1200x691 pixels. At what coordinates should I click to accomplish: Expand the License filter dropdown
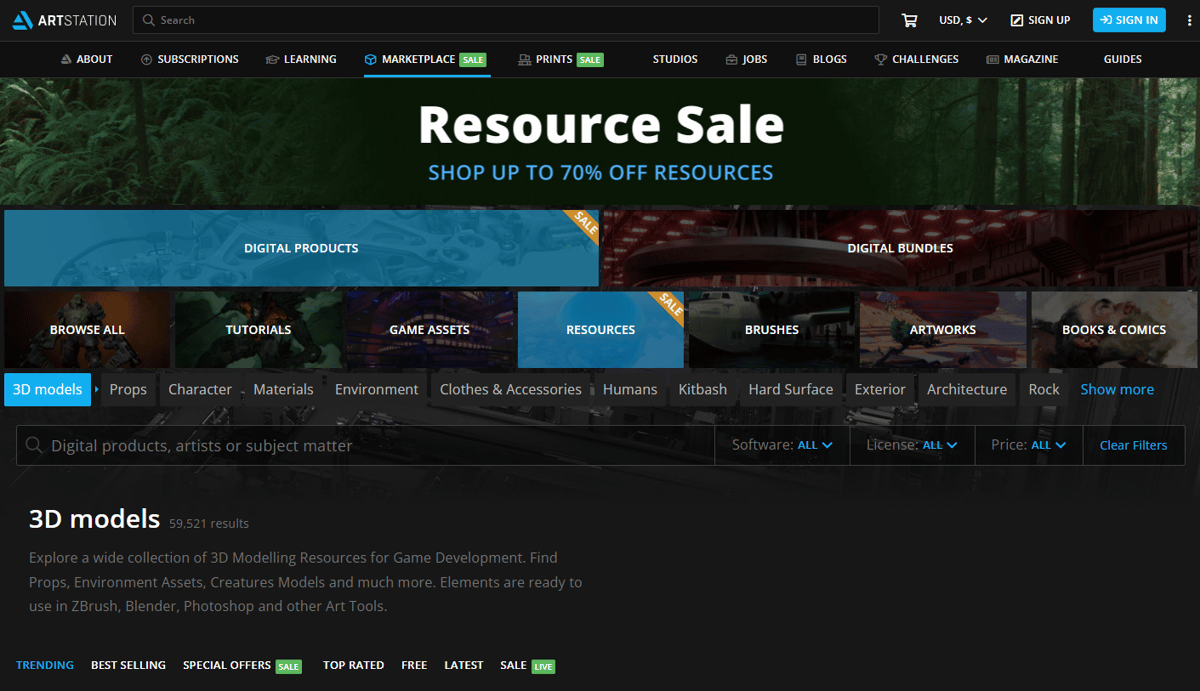click(912, 445)
